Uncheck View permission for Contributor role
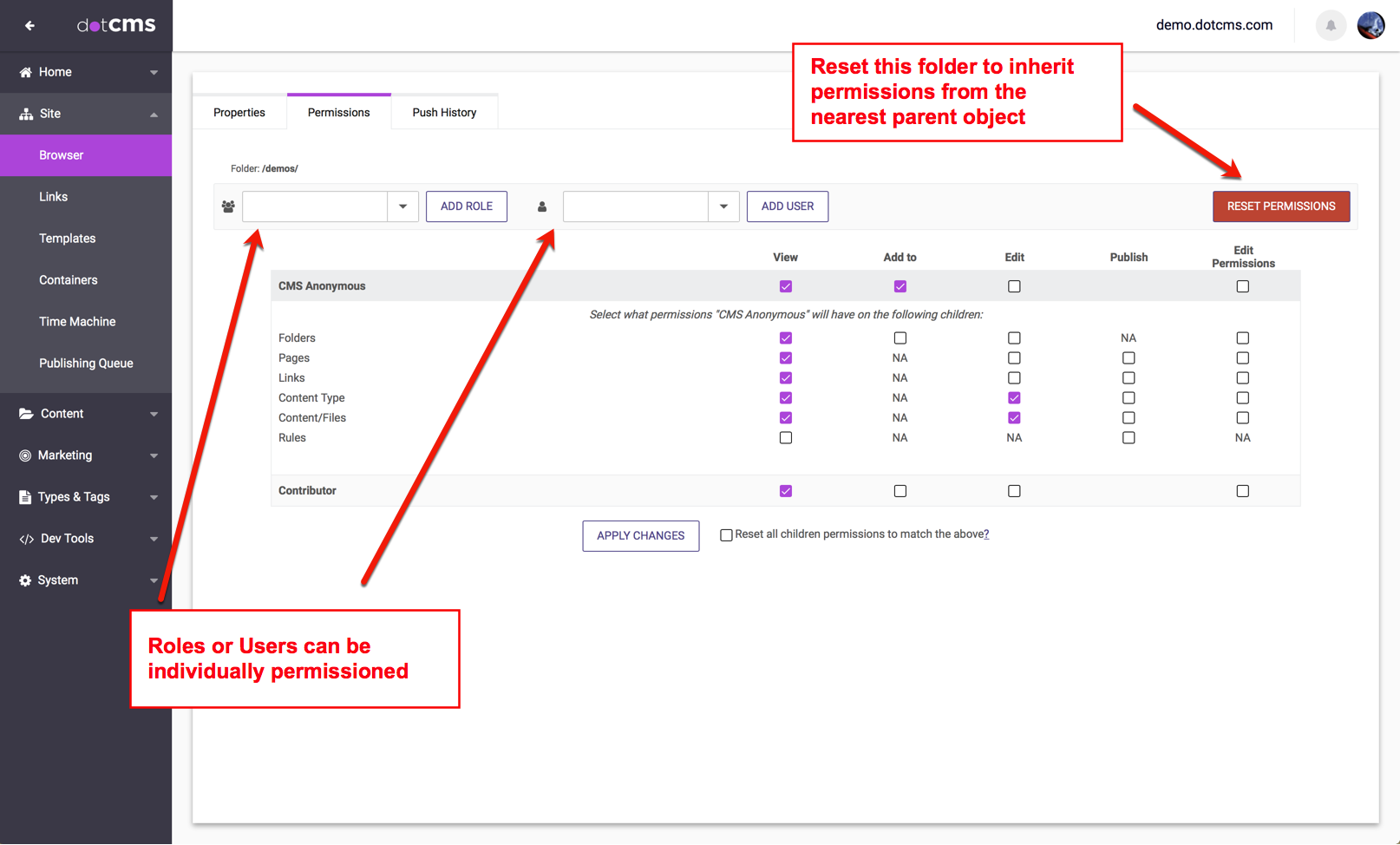This screenshot has width=1400, height=845. pos(786,491)
